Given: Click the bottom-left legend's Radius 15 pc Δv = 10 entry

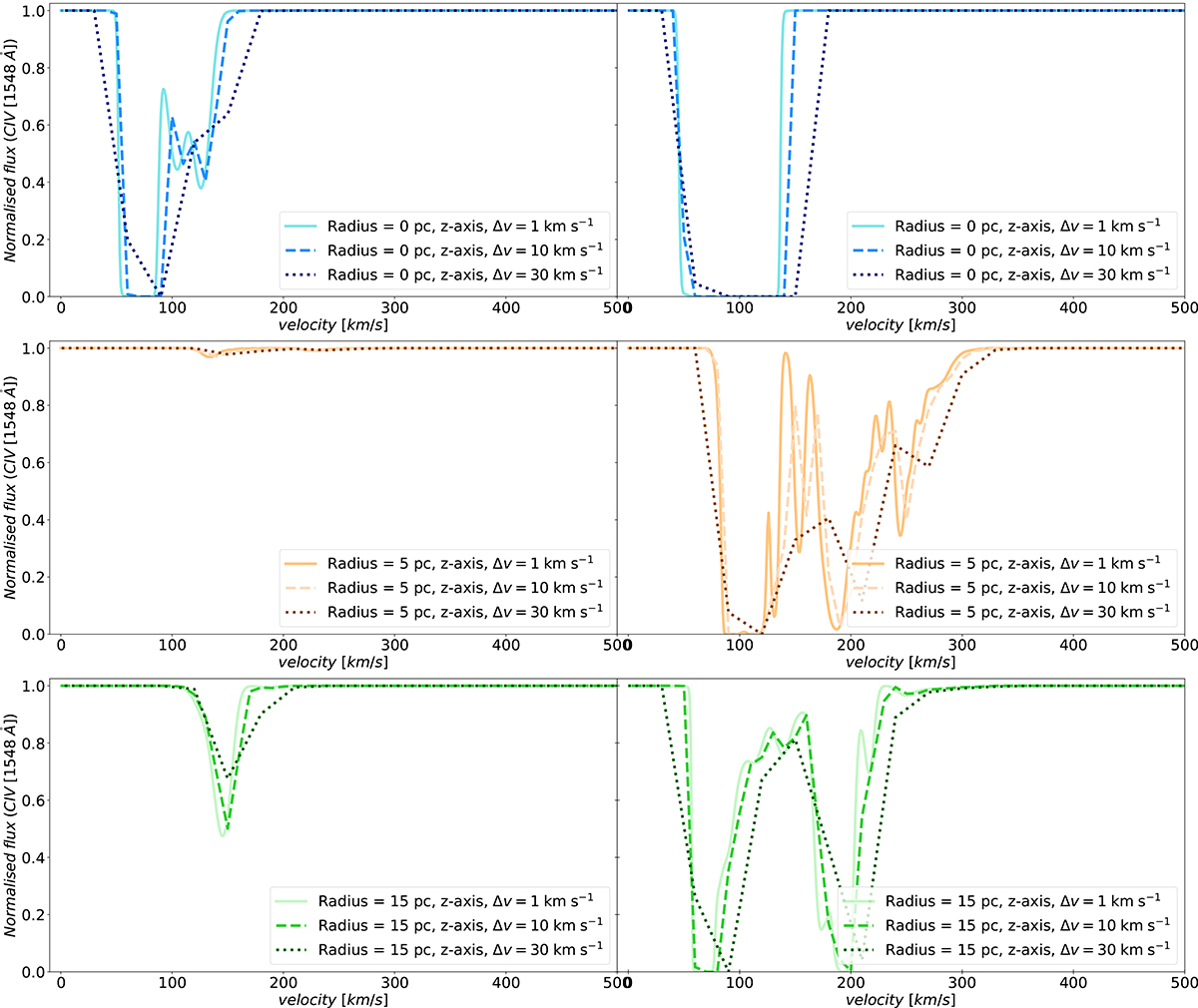Looking at the screenshot, I should click(459, 925).
